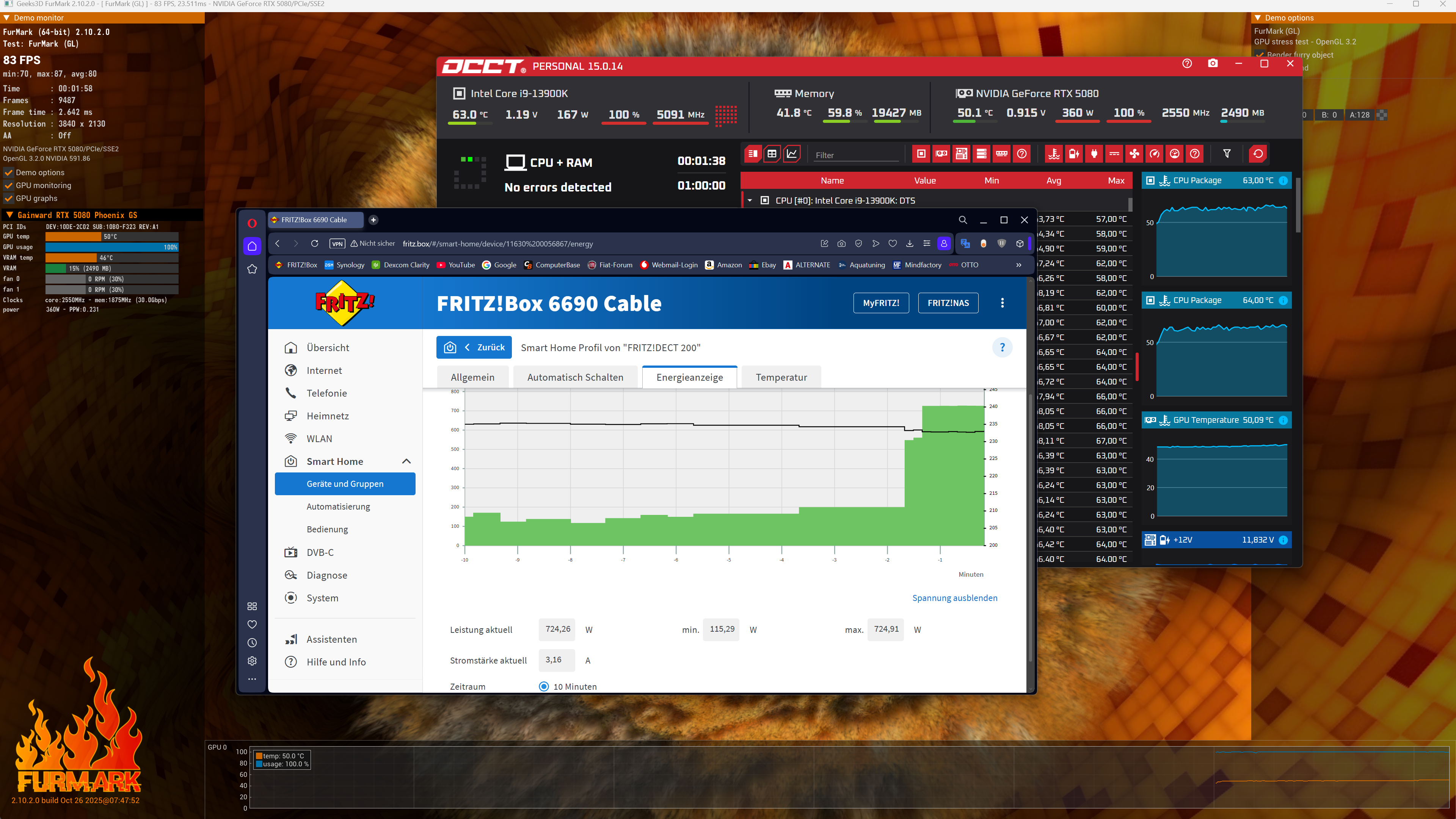Uncheck GPU graphs in FurMark panel
This screenshot has height=819, width=1456.
point(8,198)
